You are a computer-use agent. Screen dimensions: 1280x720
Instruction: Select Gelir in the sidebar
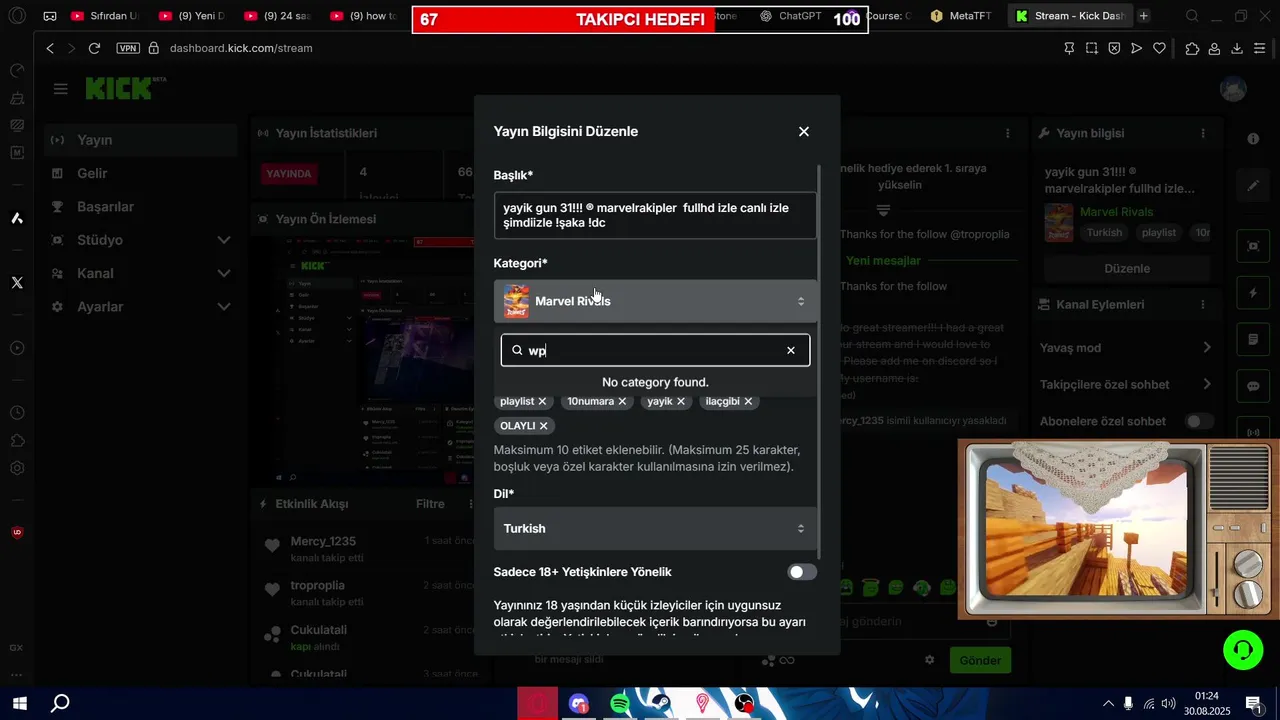(140, 173)
